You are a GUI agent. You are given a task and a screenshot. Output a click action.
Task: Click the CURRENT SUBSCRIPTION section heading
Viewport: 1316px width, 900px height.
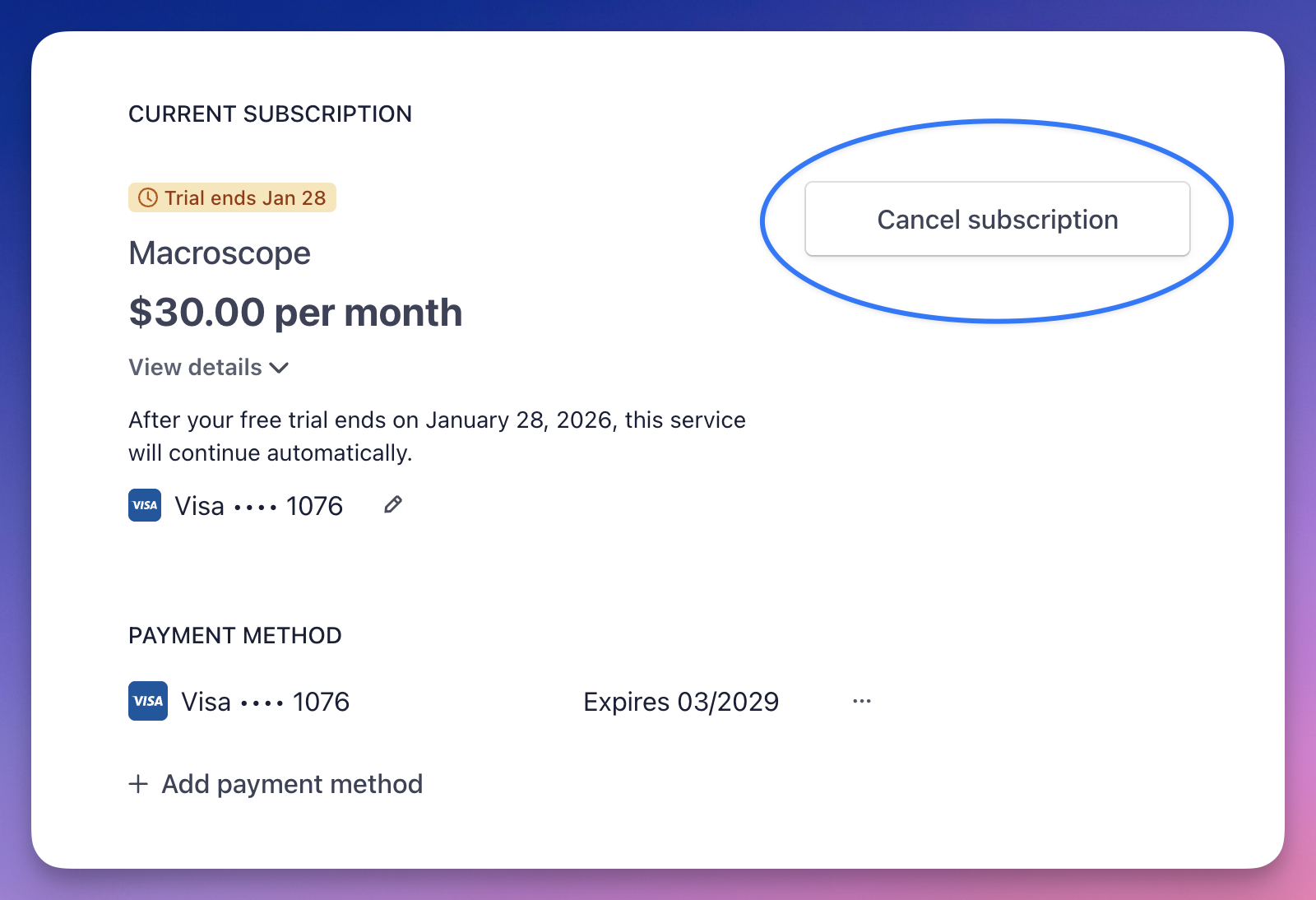(270, 114)
